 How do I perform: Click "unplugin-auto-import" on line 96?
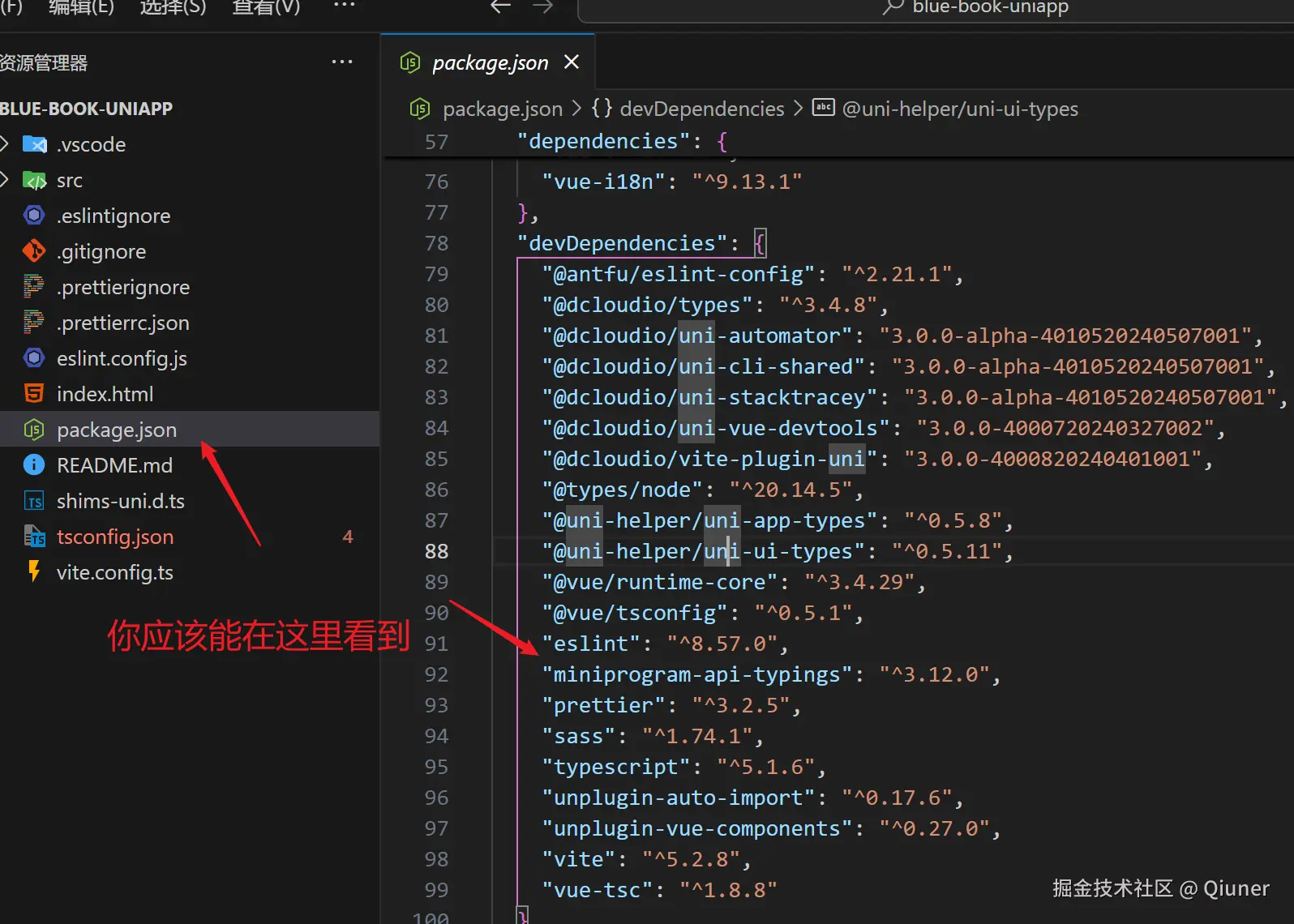(x=679, y=798)
